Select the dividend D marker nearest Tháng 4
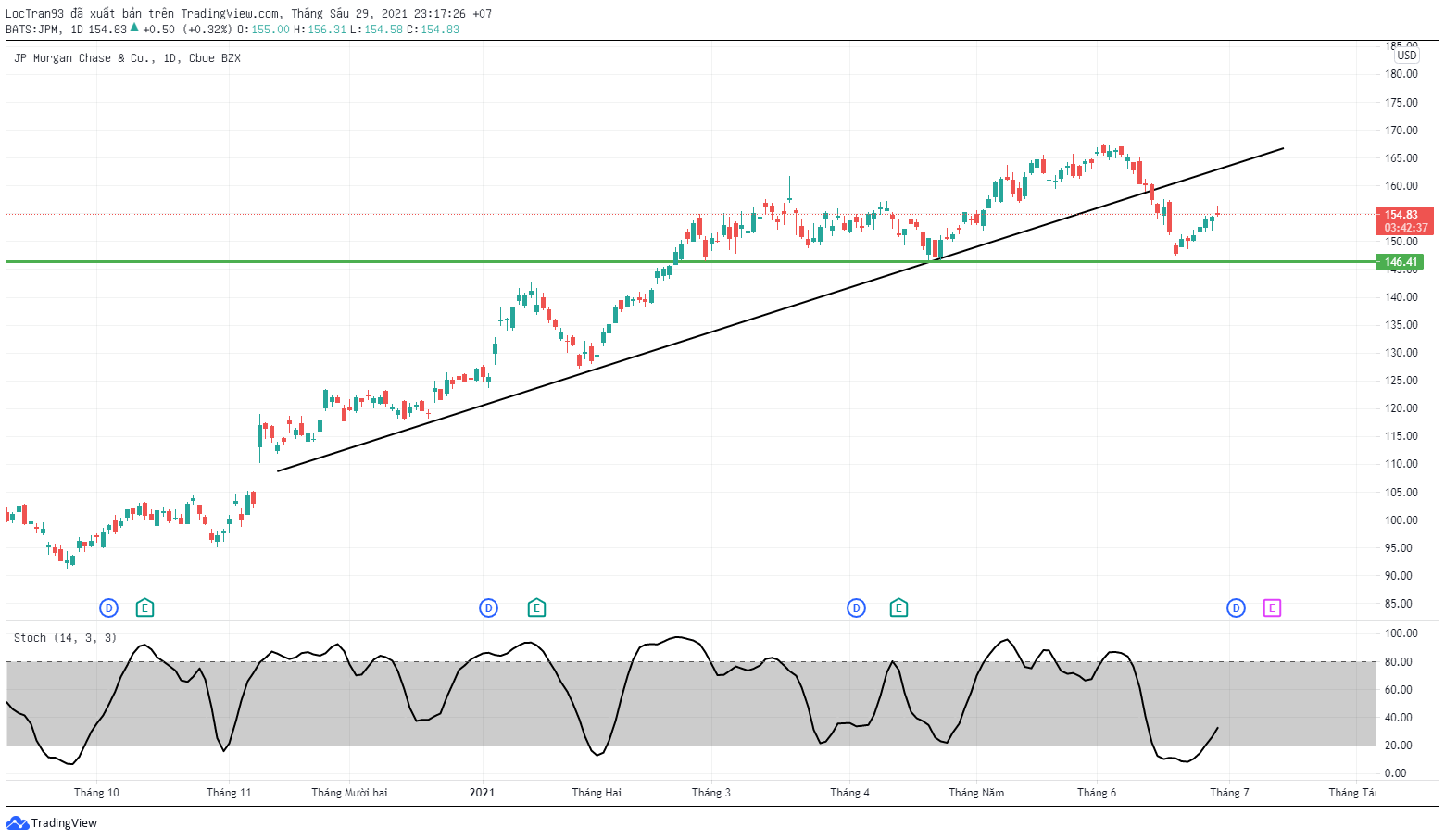The height and width of the screenshot is (840, 1445). (857, 608)
